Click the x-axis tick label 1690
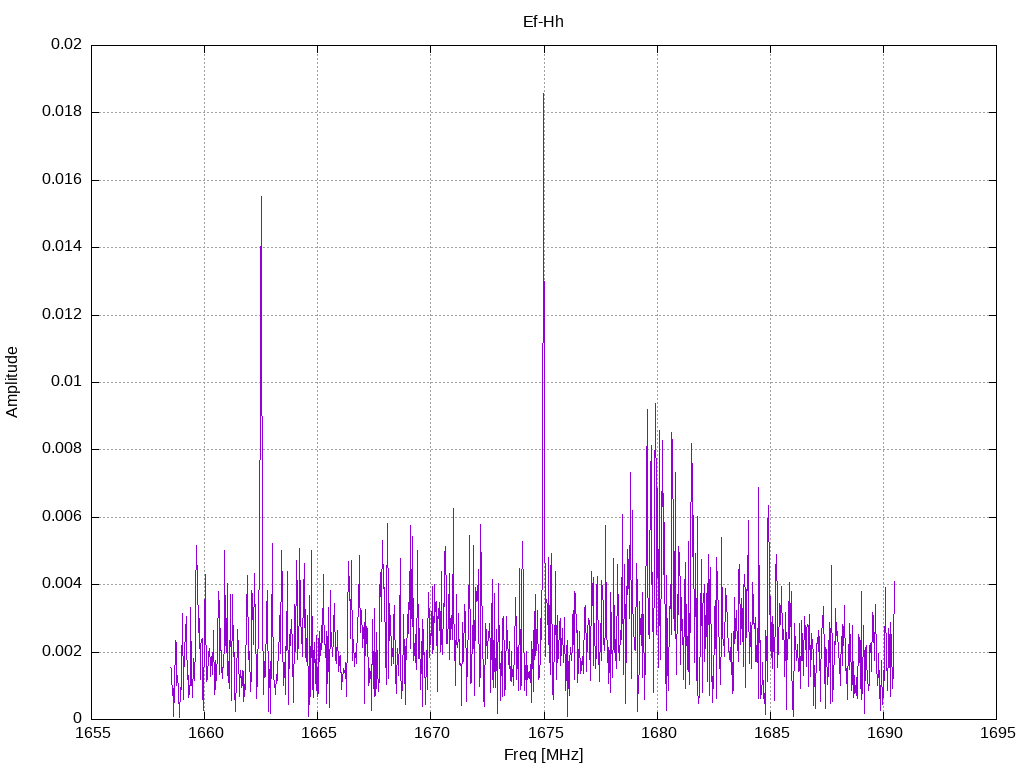 [x=884, y=733]
